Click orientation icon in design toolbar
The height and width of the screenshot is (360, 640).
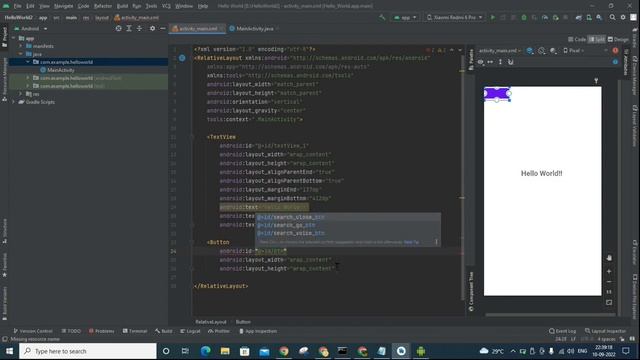coord(542,51)
